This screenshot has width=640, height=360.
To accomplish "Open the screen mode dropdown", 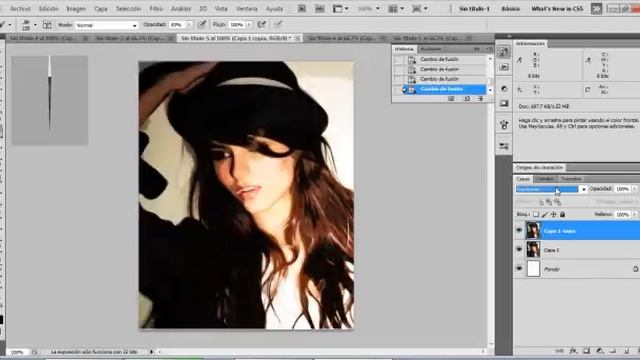I will [x=419, y=9].
